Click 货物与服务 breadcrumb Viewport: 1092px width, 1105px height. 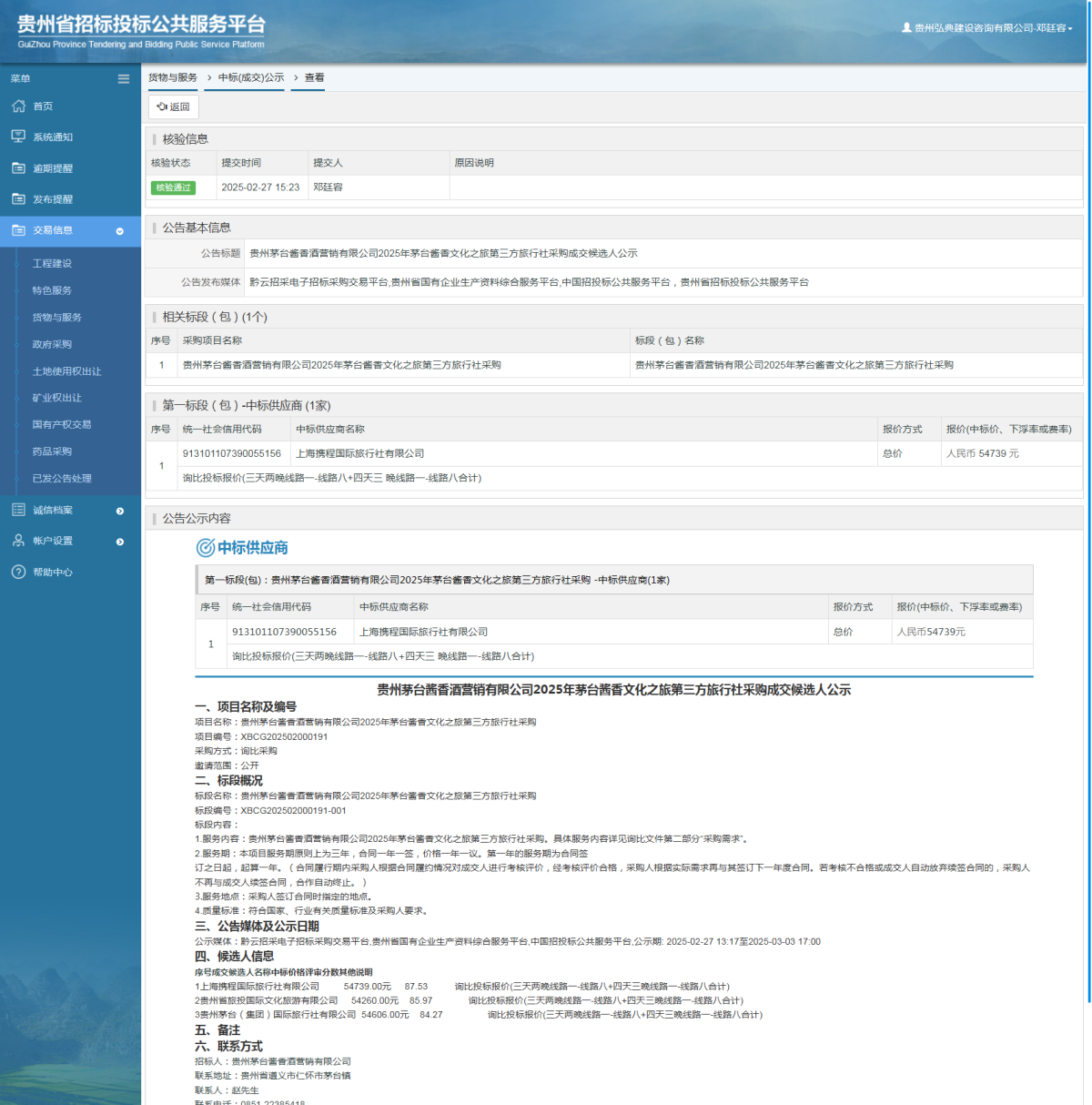[173, 77]
